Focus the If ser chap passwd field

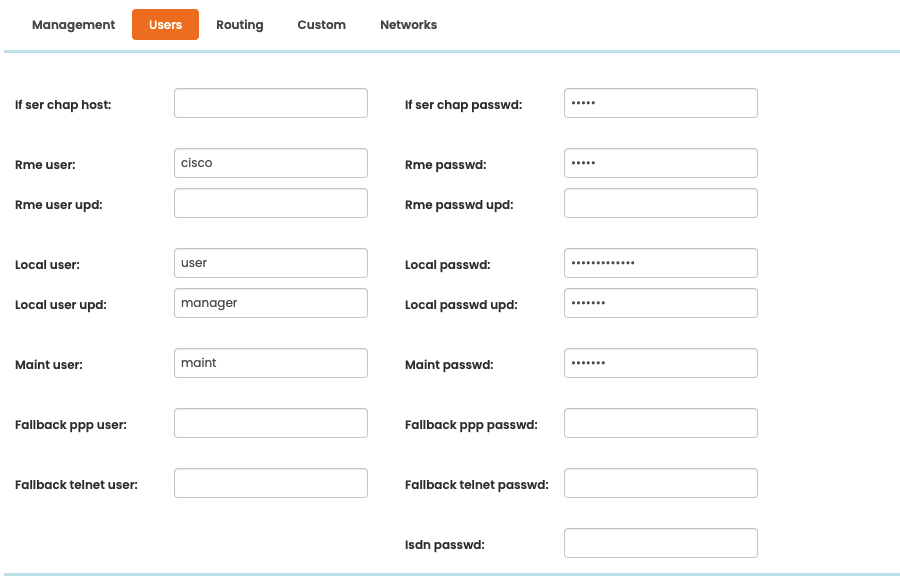click(x=661, y=103)
